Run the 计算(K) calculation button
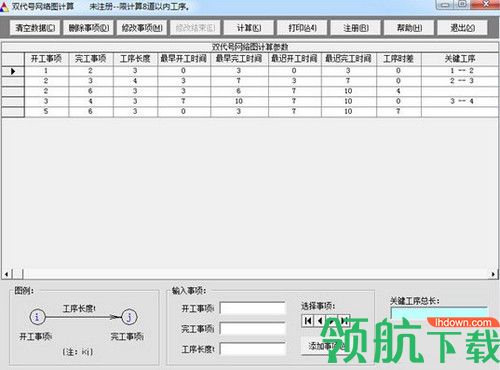Viewport: 500px width, 370px height. [x=249, y=28]
